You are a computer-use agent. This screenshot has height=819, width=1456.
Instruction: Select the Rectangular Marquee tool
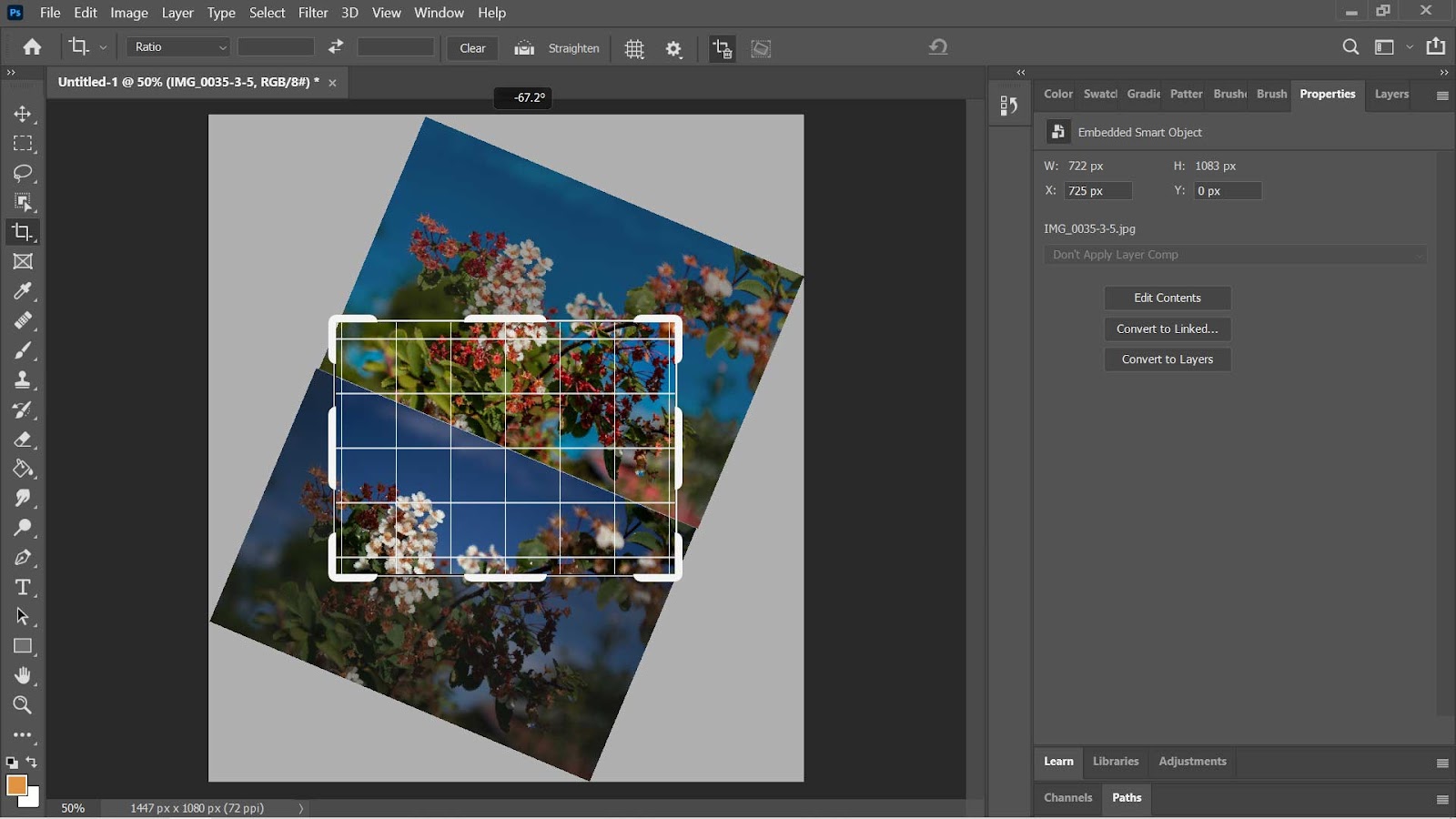point(23,144)
